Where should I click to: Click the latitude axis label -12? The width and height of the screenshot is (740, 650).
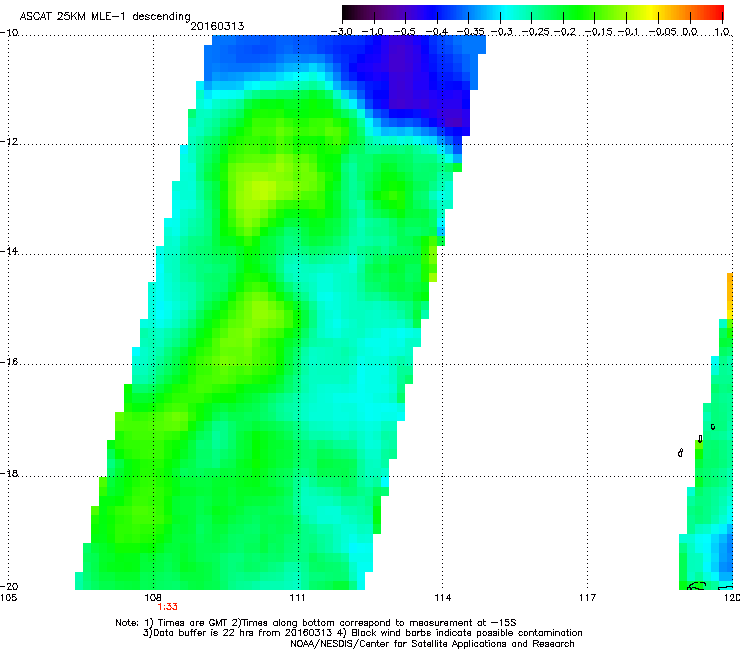pyautogui.click(x=9, y=142)
